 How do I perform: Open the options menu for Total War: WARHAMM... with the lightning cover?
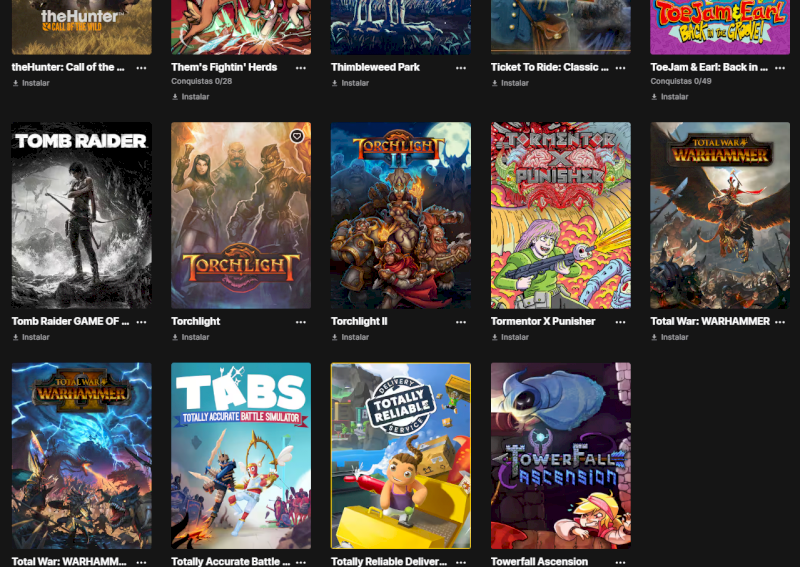(x=141, y=562)
